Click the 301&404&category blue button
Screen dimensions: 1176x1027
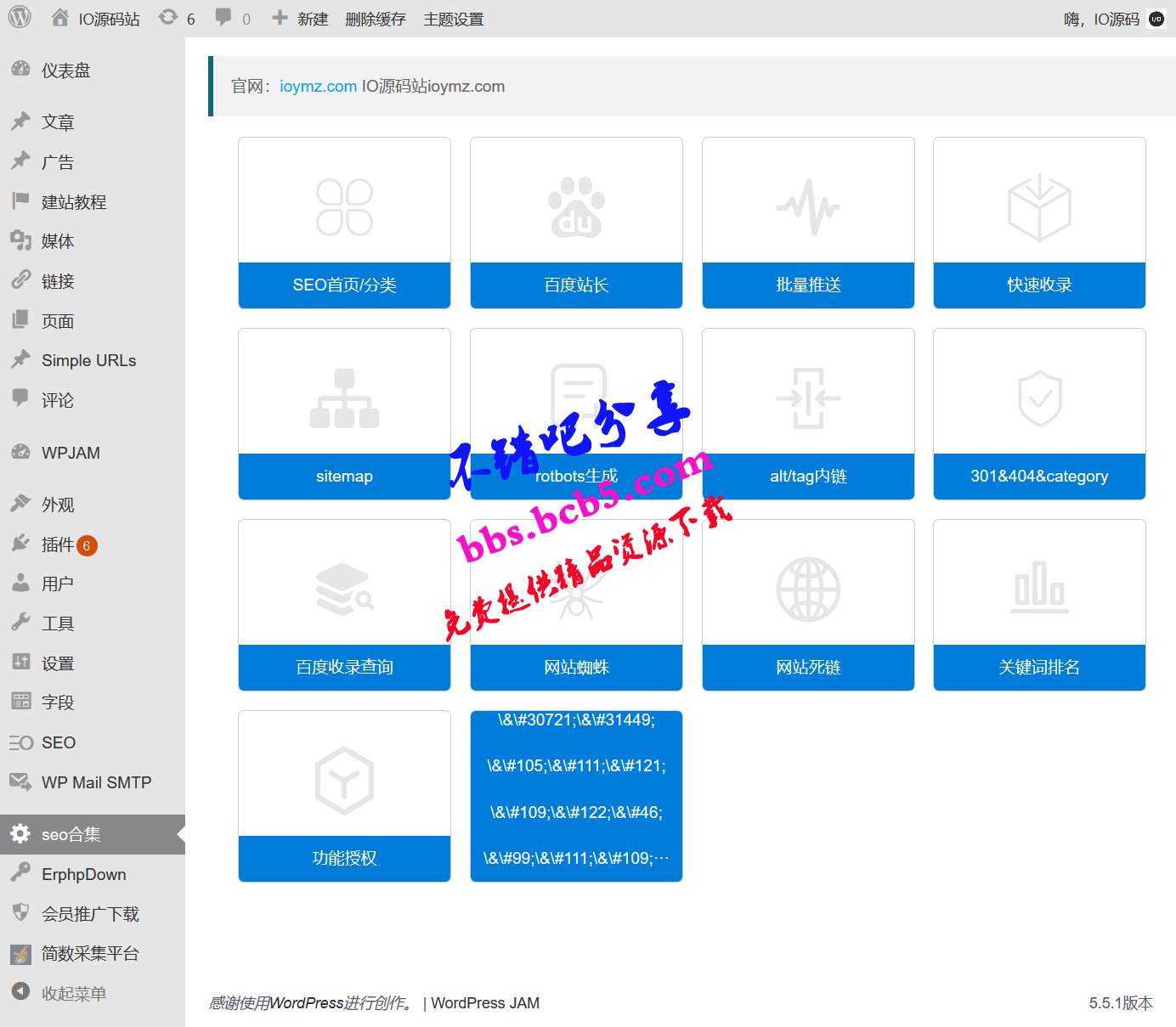(x=1039, y=476)
